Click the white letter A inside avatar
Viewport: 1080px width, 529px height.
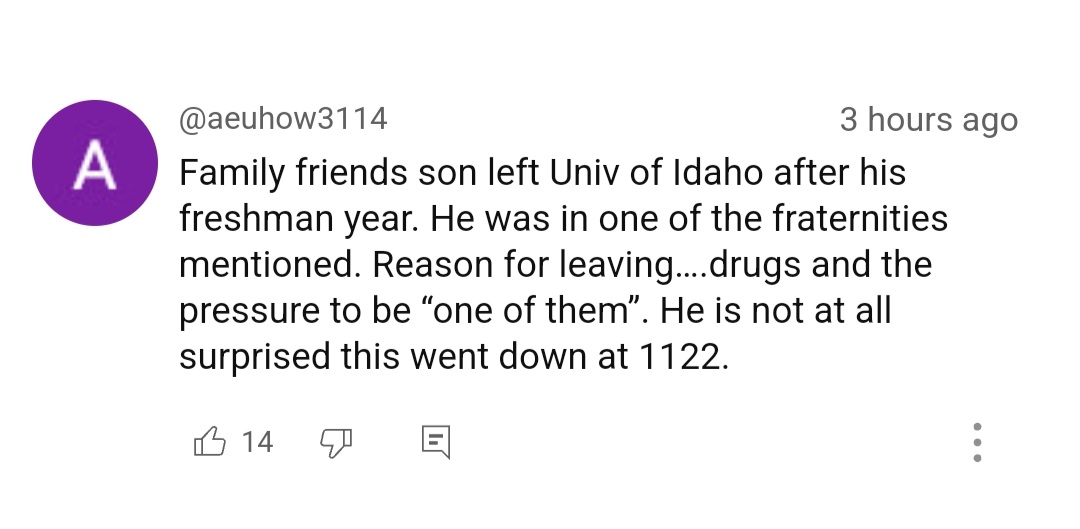pos(95,167)
